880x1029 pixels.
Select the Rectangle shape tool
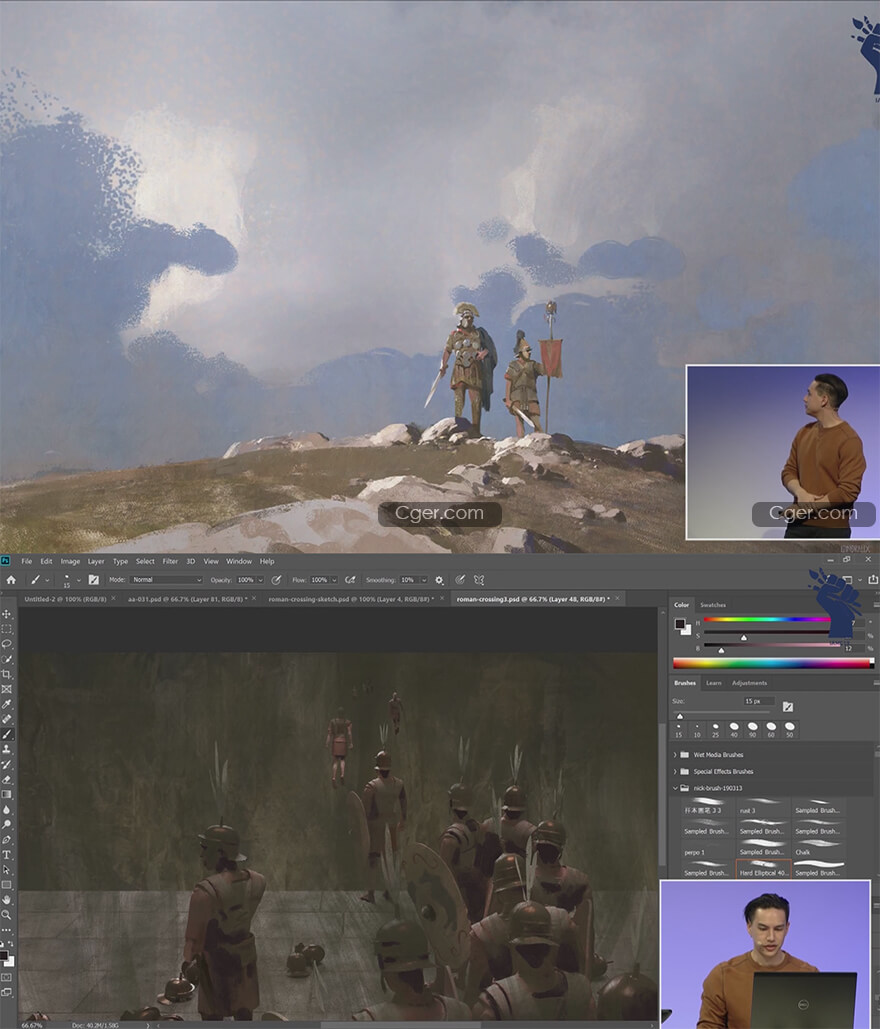(7, 885)
